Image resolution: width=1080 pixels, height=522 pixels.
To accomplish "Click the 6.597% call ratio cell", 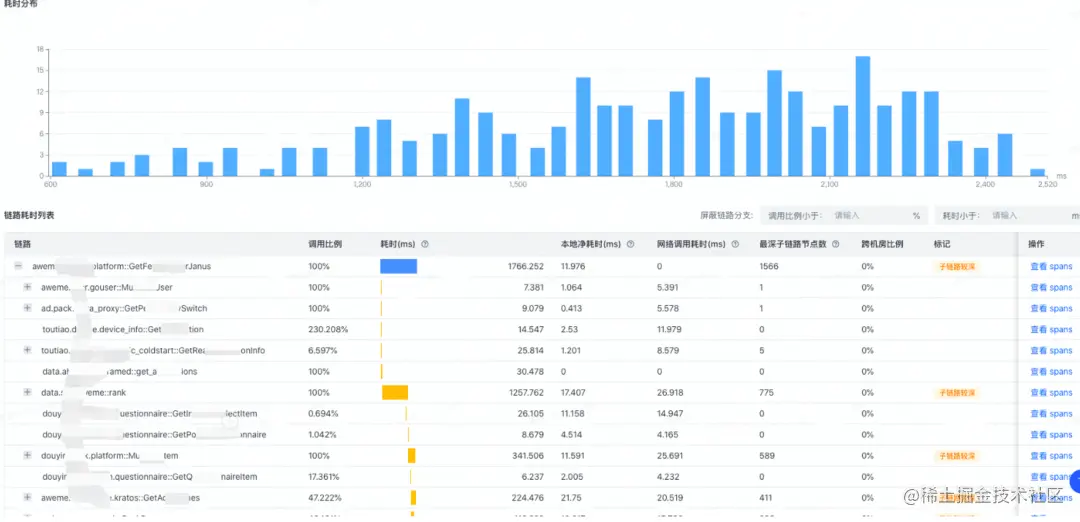I will [323, 351].
